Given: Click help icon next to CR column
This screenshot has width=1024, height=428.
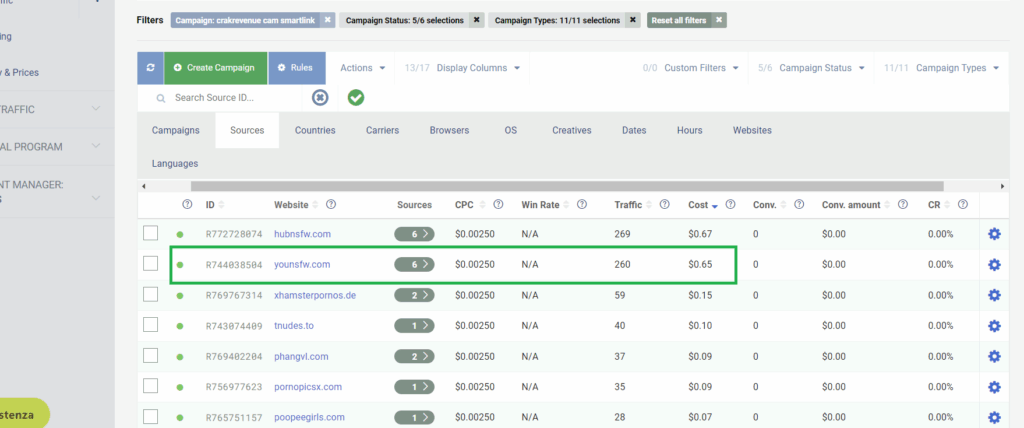Looking at the screenshot, I should click(x=960, y=205).
